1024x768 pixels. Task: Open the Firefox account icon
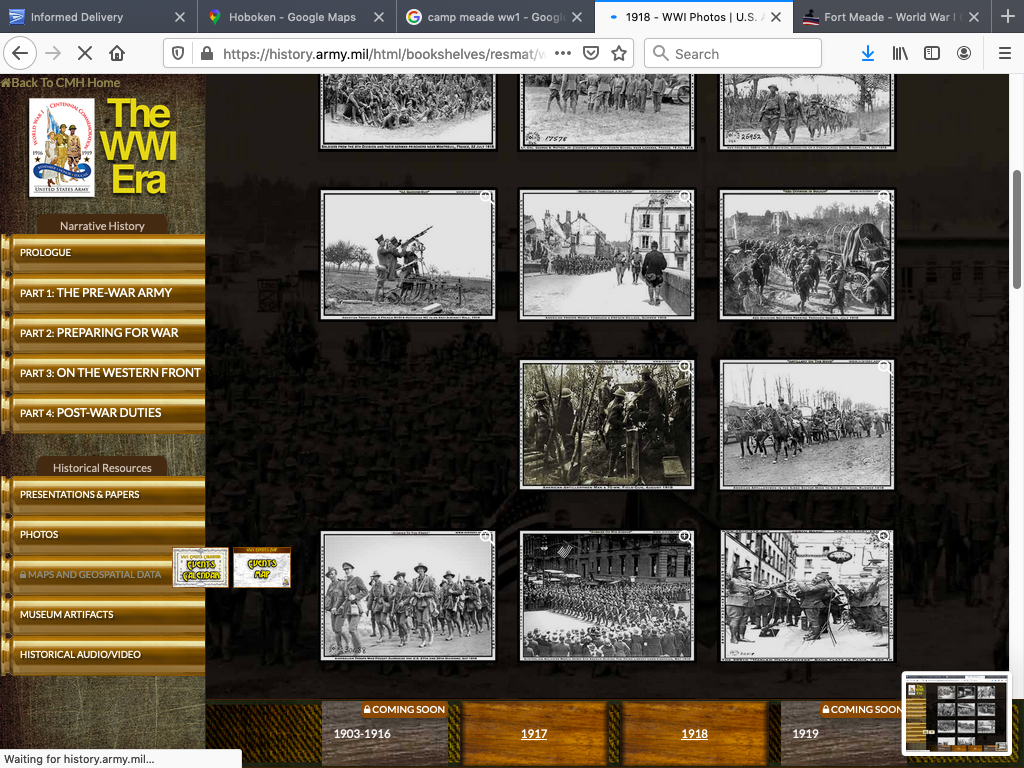coord(964,54)
